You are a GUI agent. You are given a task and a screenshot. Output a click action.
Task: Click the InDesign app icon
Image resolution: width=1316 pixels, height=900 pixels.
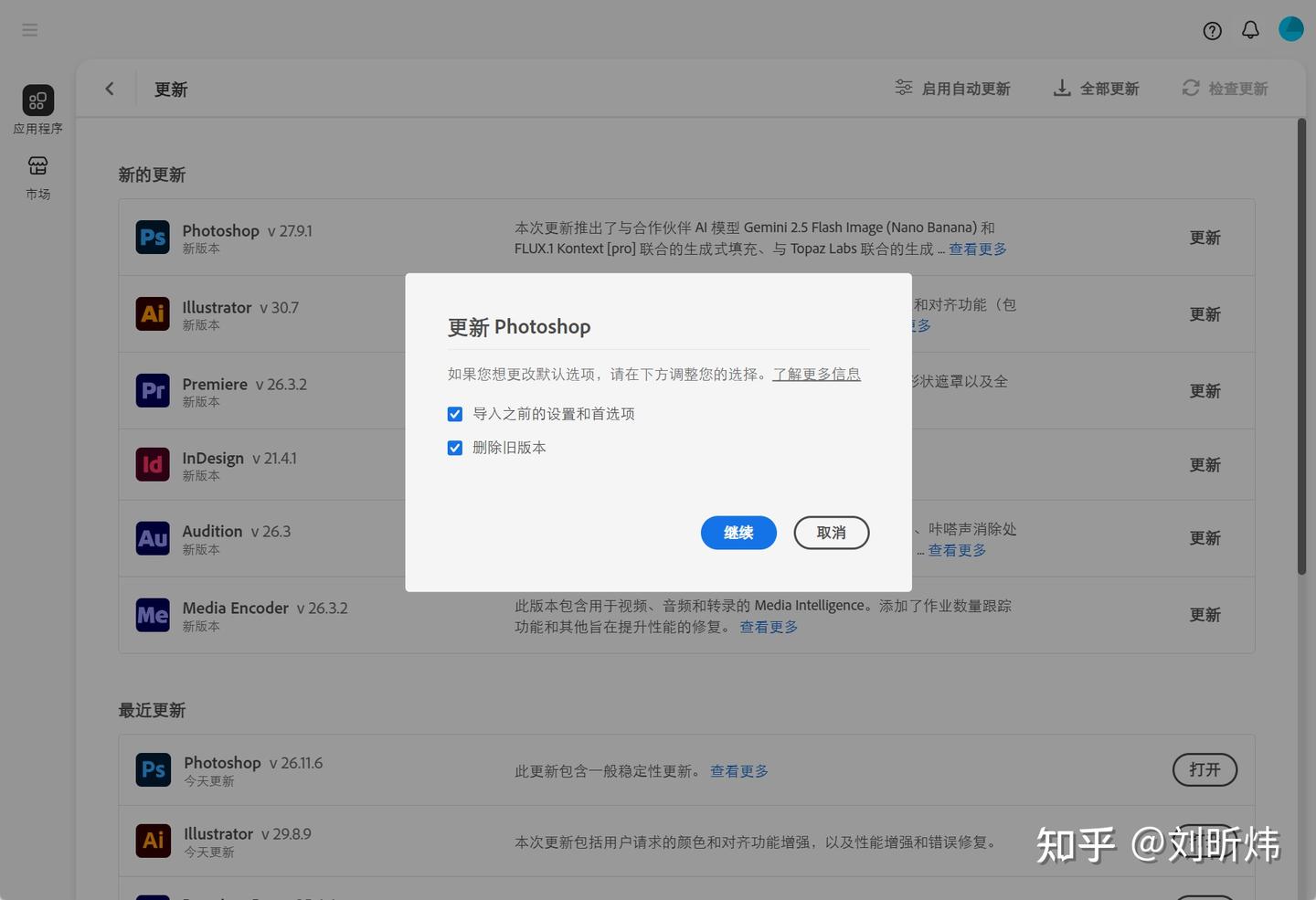click(x=153, y=465)
